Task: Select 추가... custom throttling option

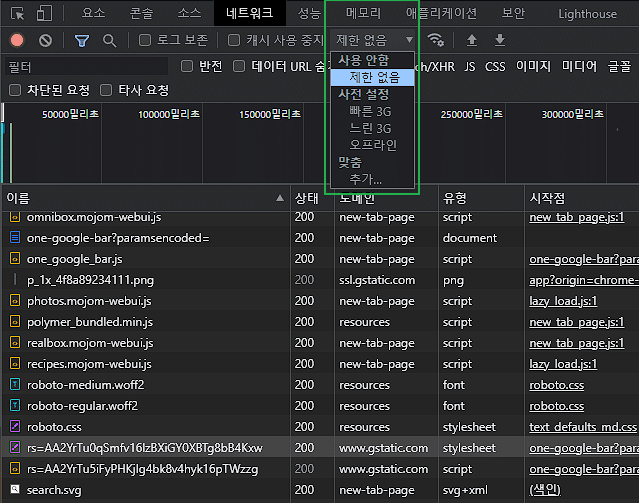Action: 372,179
